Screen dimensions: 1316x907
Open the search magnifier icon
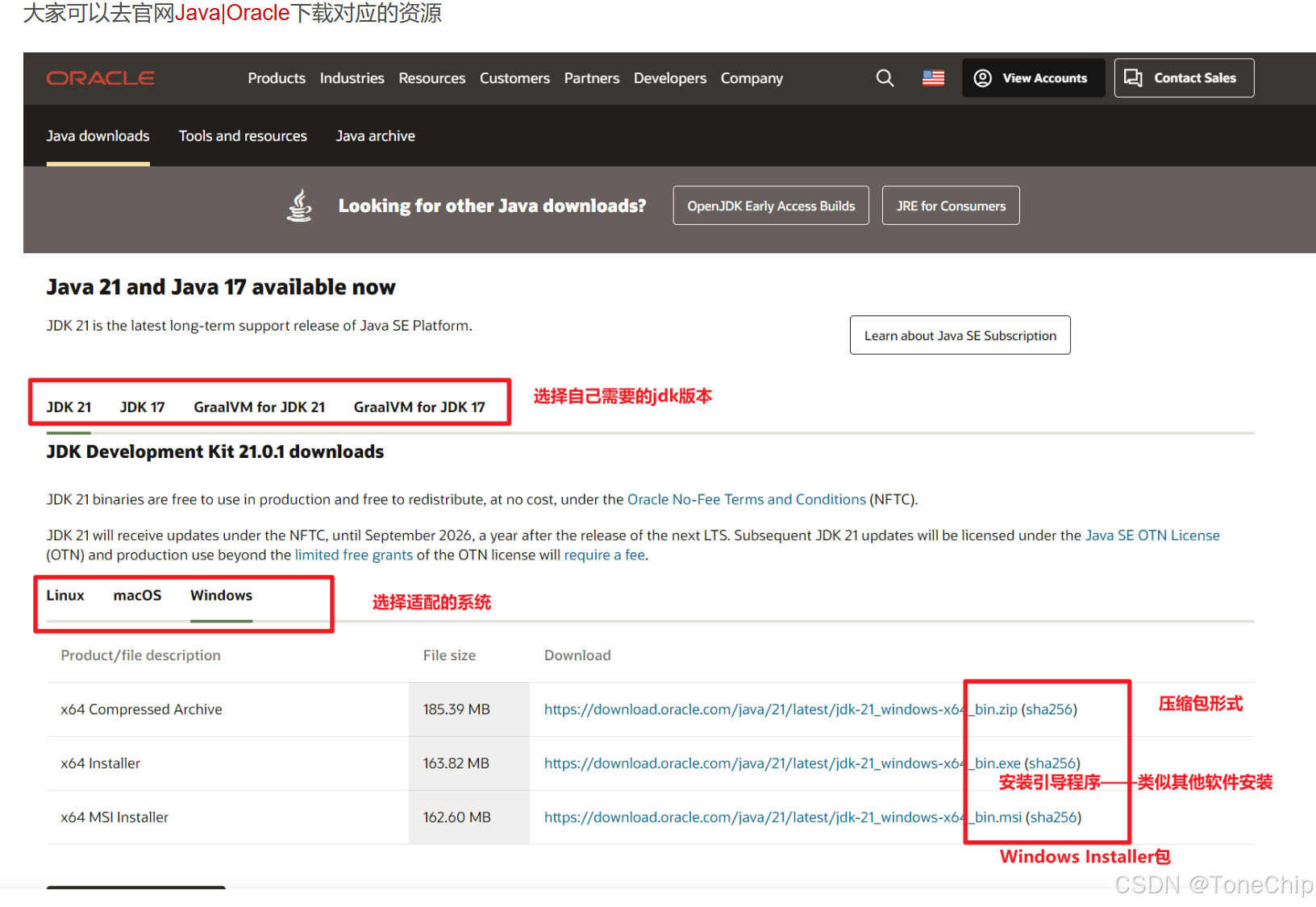(x=885, y=78)
